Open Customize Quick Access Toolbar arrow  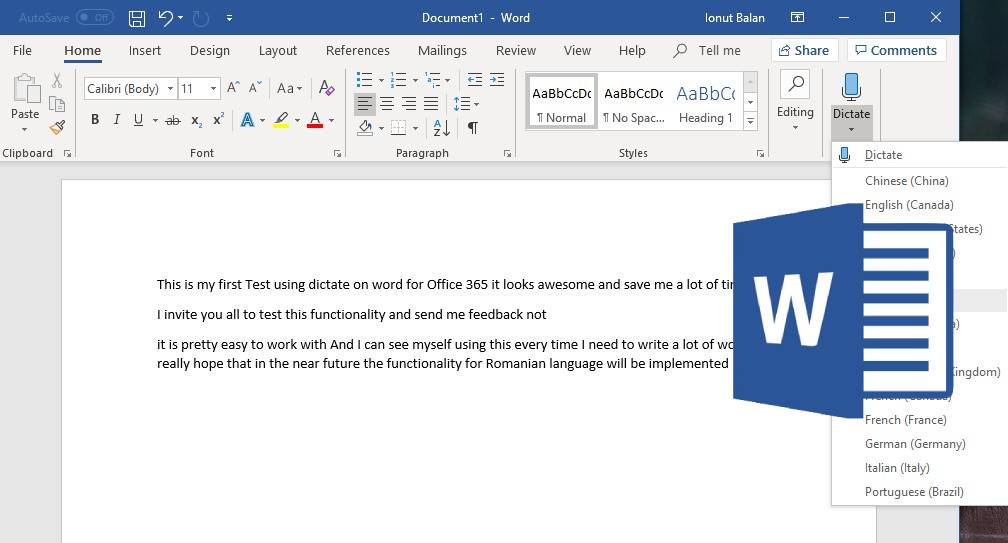click(230, 18)
